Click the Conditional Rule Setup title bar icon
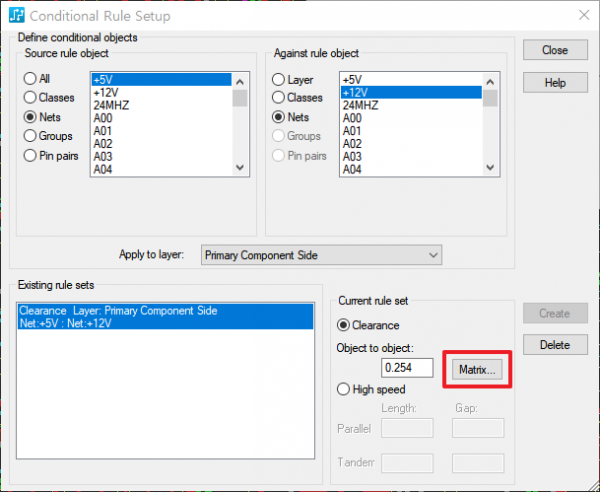Screen dimensions: 600x492 coord(15,15)
